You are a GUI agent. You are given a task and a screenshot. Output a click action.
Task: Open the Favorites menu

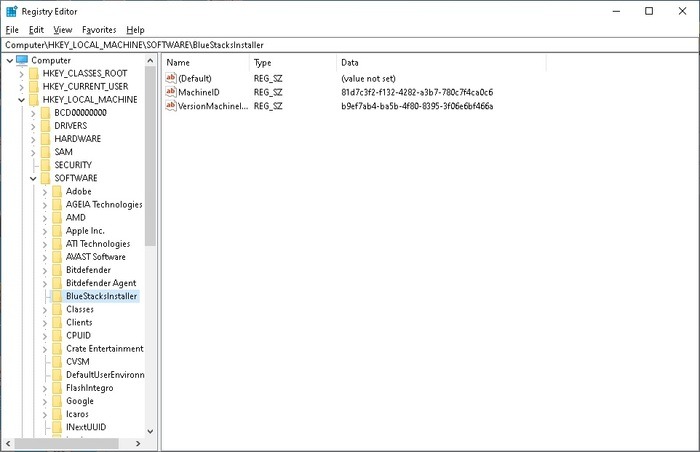coord(99,30)
